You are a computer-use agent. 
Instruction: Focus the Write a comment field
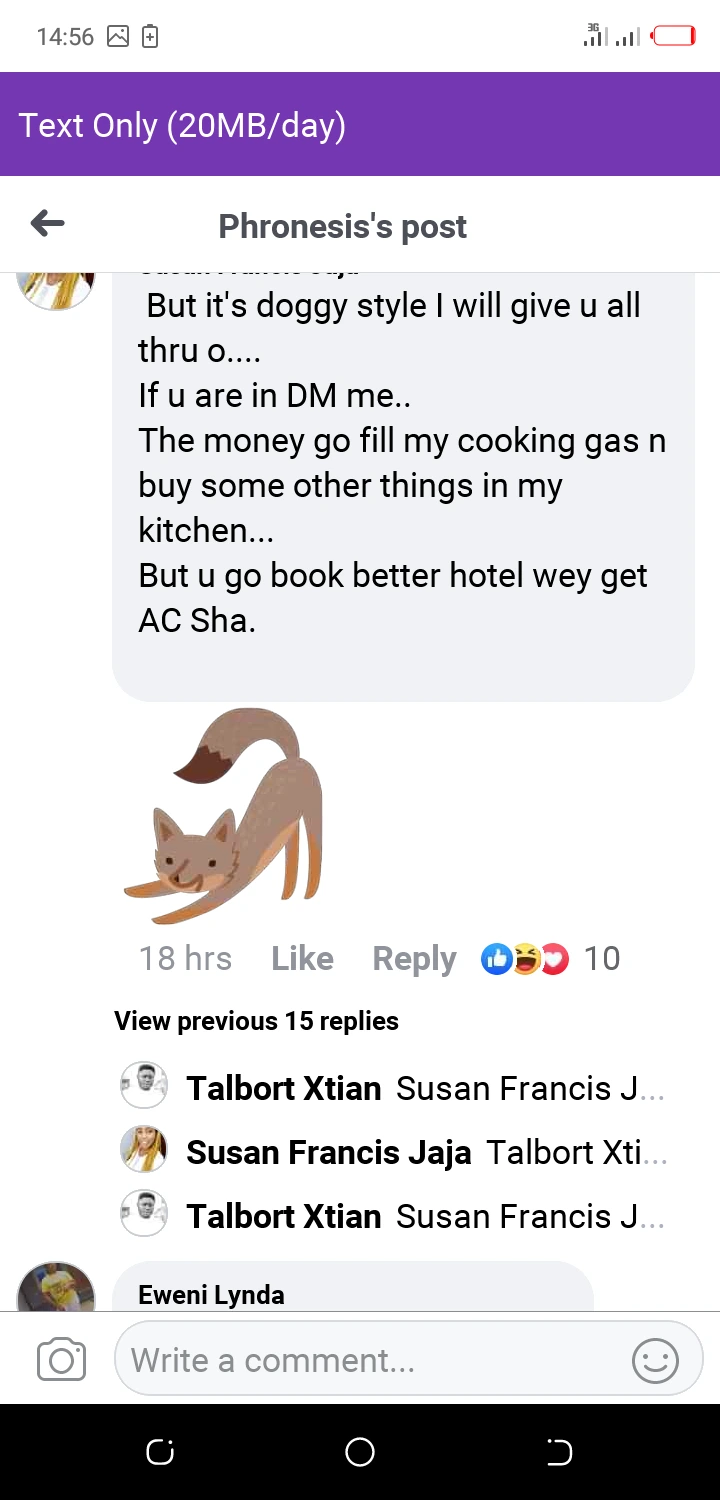[370, 1360]
